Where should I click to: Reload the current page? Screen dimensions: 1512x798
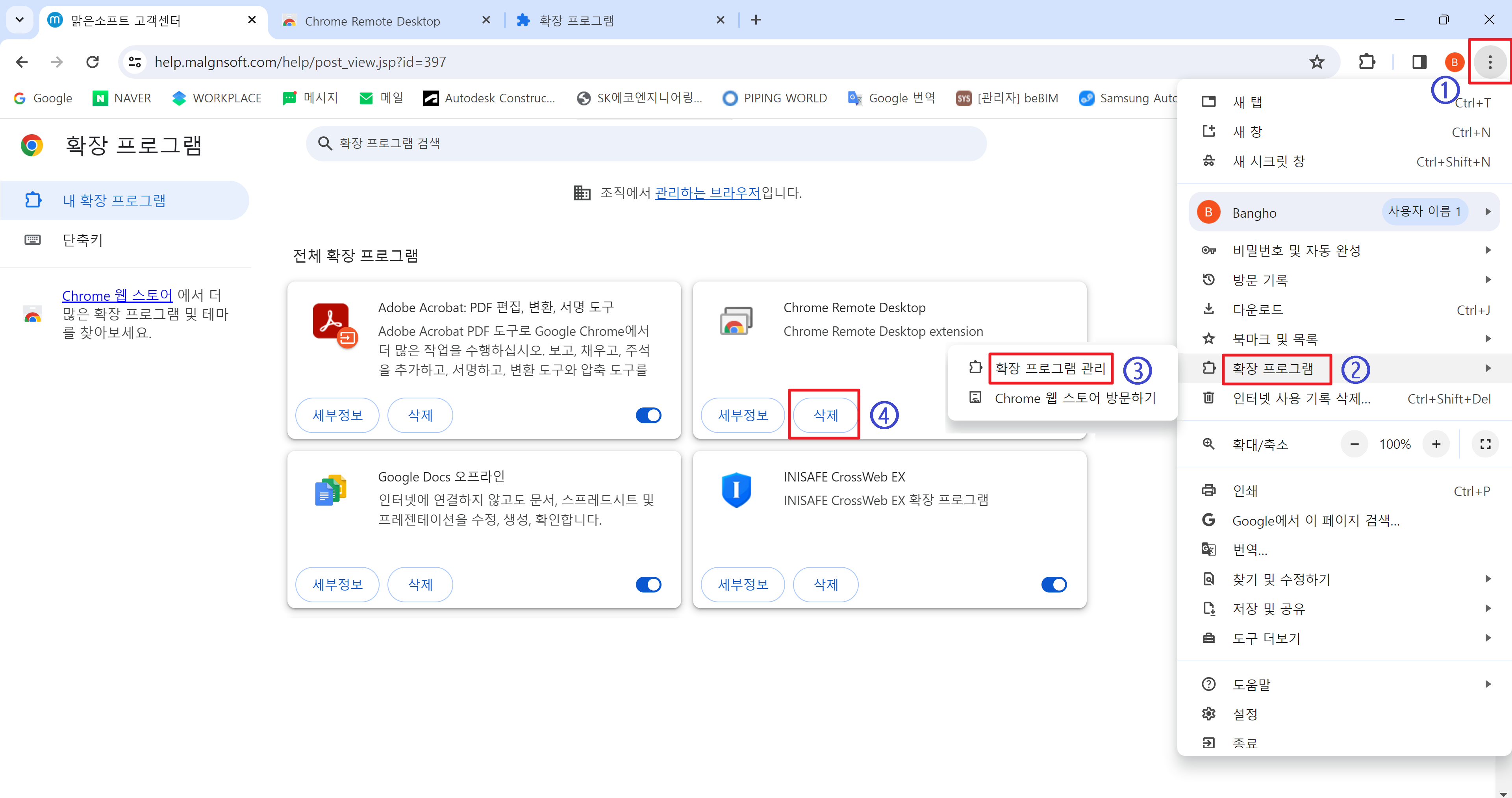click(92, 61)
